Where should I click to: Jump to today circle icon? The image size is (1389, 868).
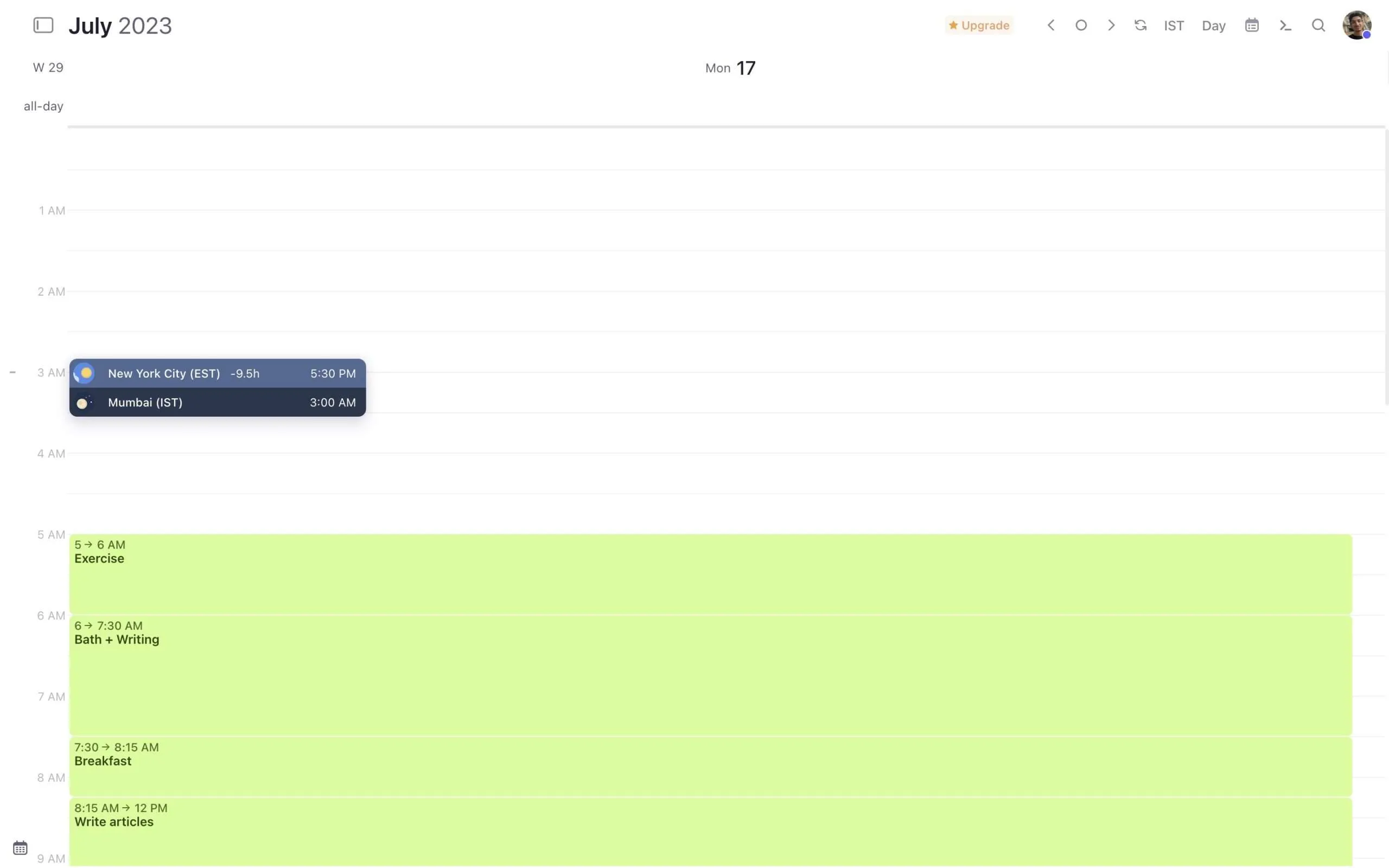click(x=1081, y=25)
